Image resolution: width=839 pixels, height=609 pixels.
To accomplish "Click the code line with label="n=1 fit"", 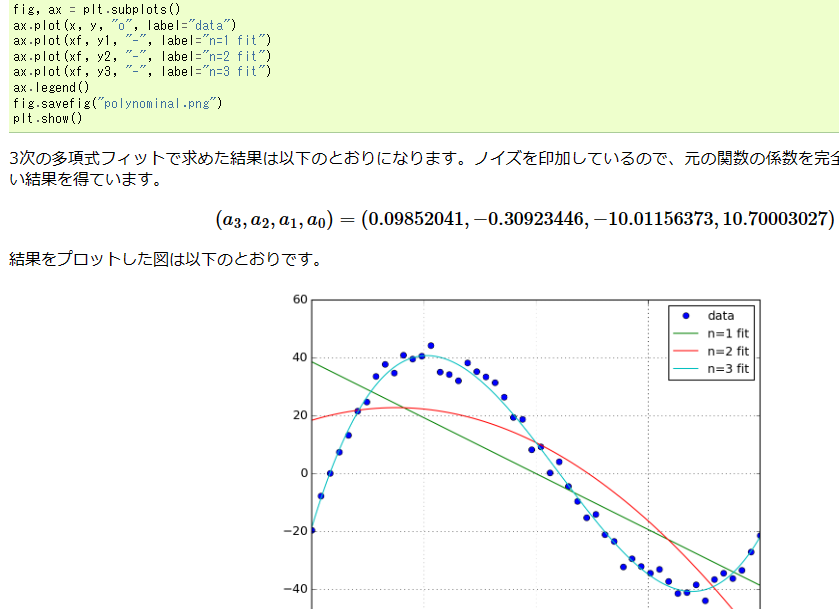I will point(142,41).
